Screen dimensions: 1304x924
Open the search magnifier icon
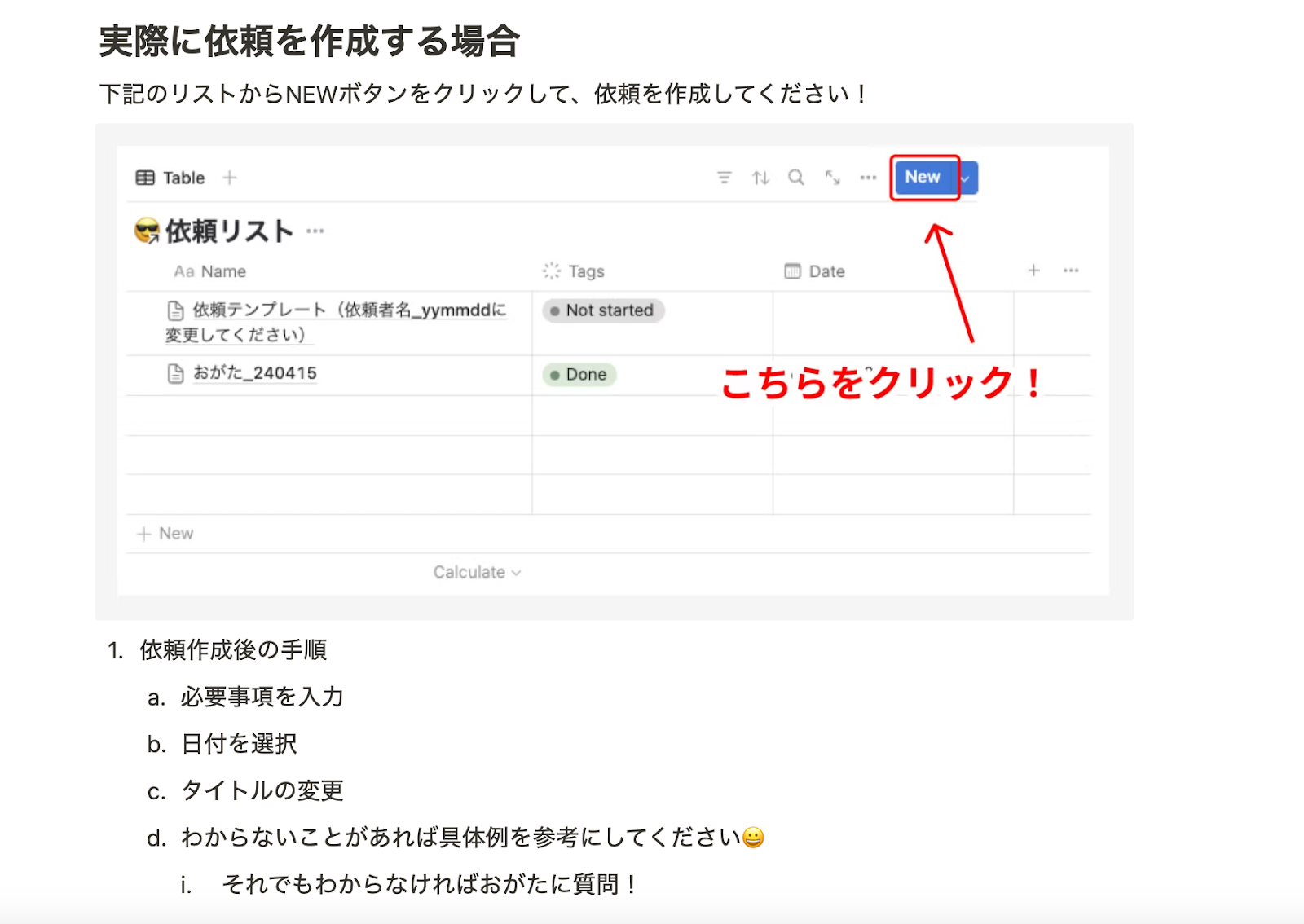(796, 178)
